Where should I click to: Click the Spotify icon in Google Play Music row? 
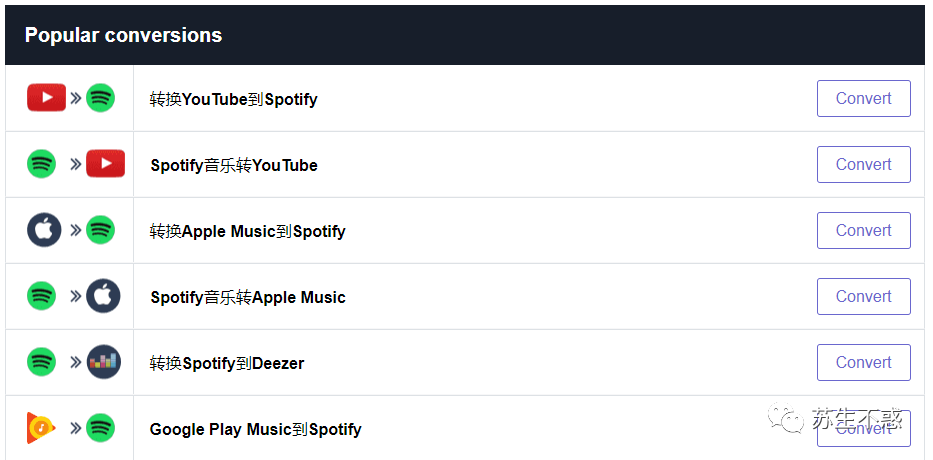[x=100, y=428]
